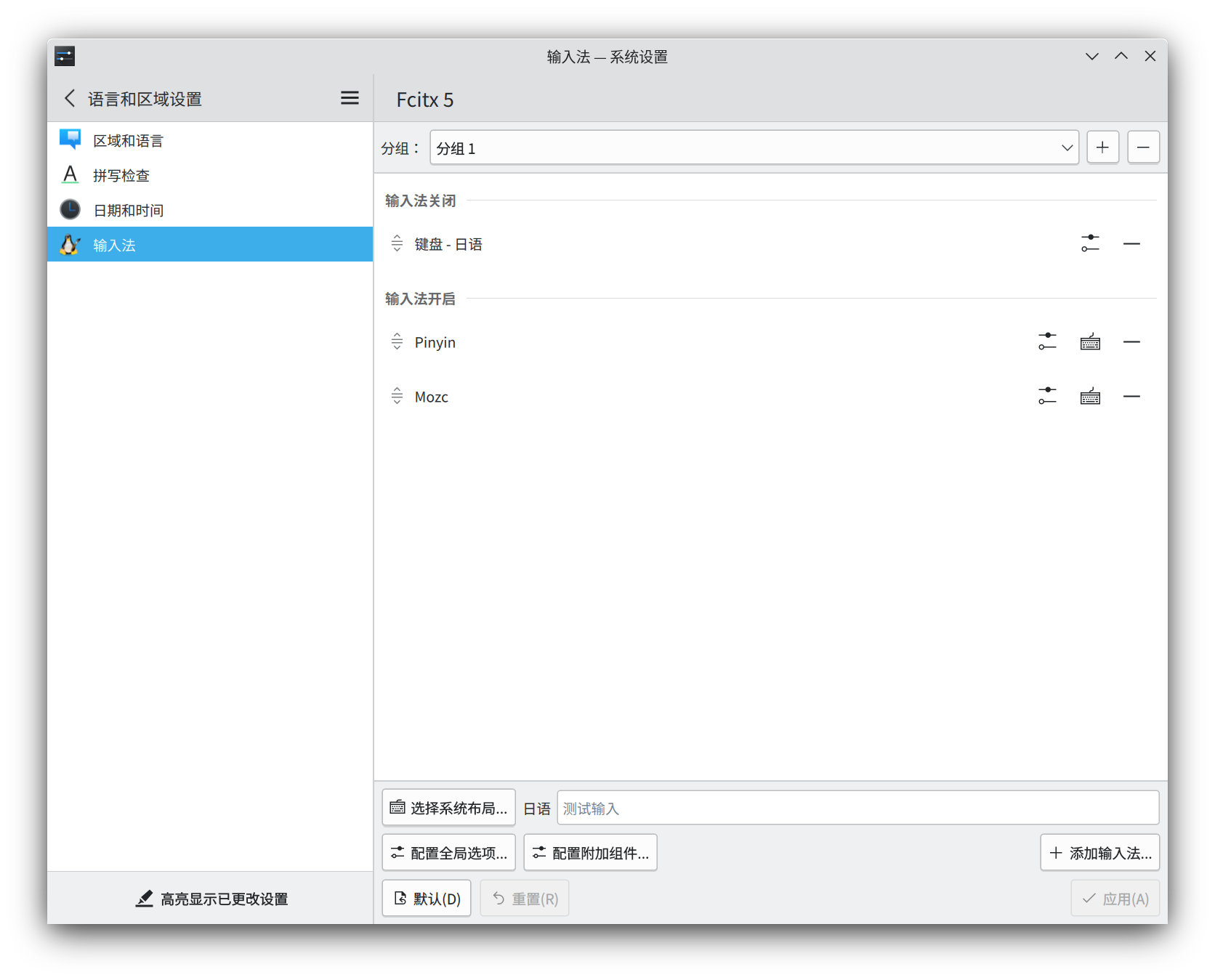1215x980 pixels.
Task: Click 添加输入法 button
Action: tap(1100, 853)
